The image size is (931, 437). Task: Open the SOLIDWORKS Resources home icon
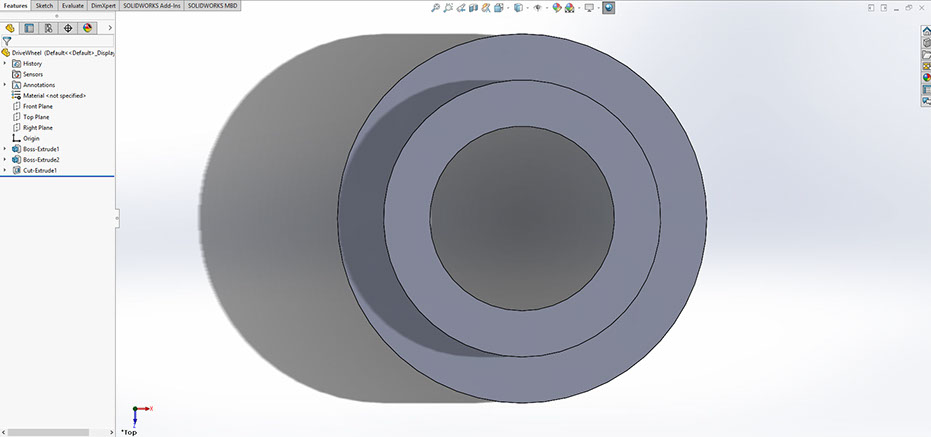(926, 31)
